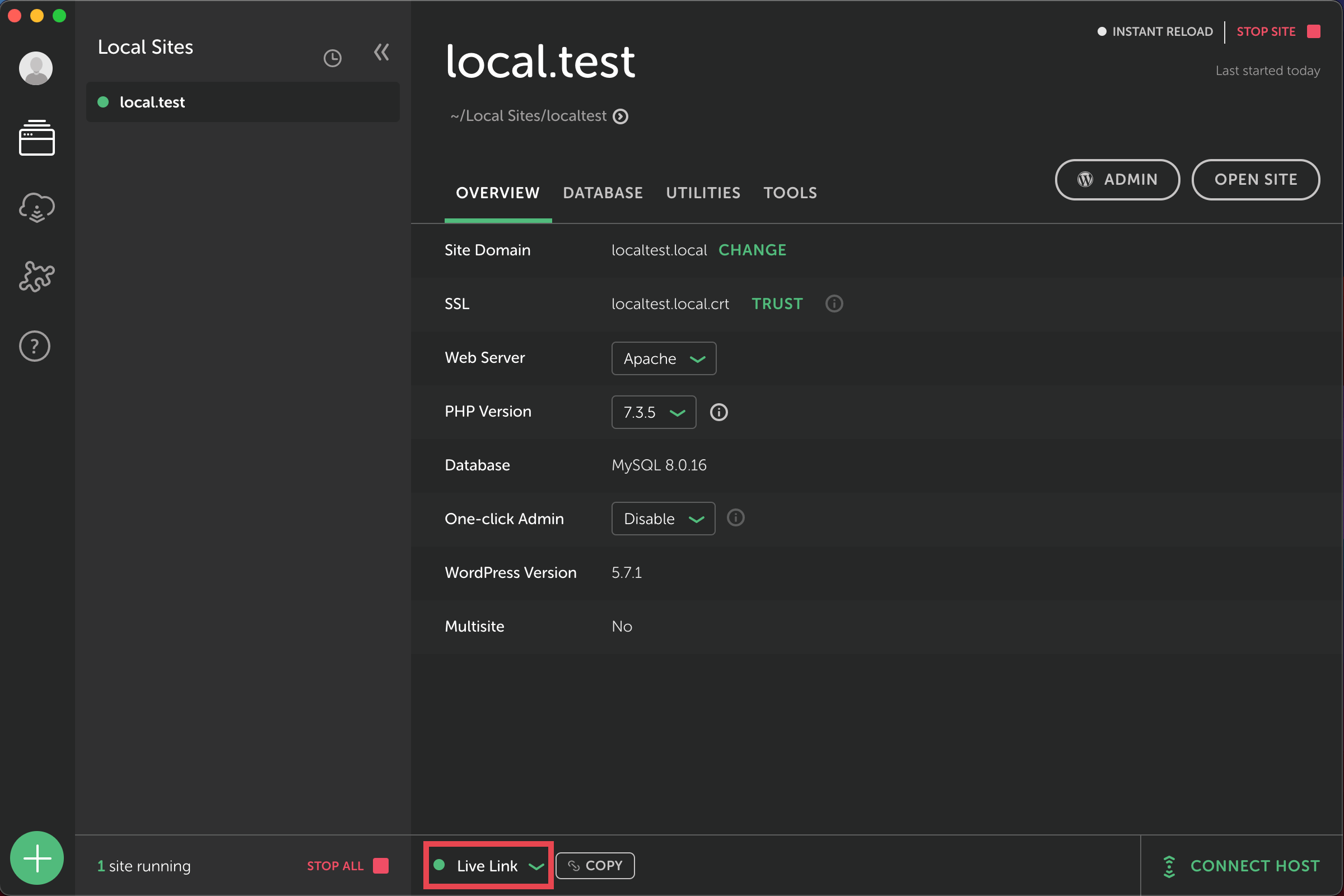
Task: Trust the SSL certificate
Action: tap(777, 304)
